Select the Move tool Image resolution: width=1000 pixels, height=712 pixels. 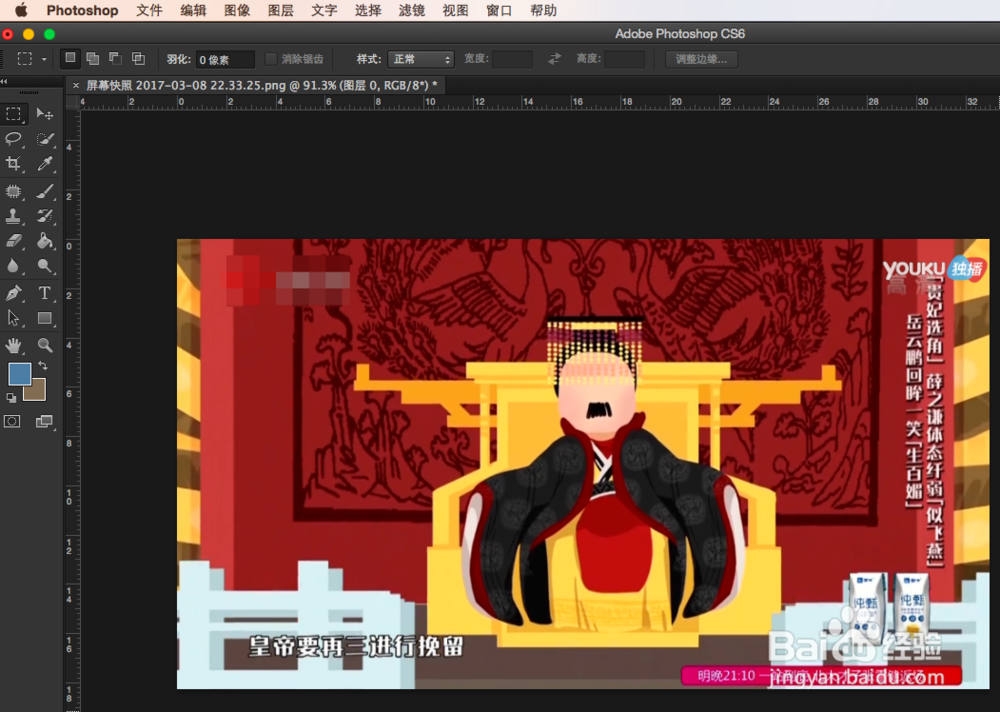coord(45,114)
